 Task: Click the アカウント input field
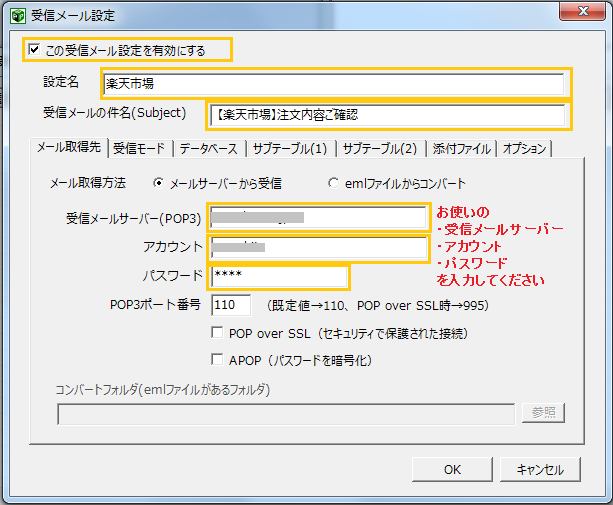click(x=319, y=247)
